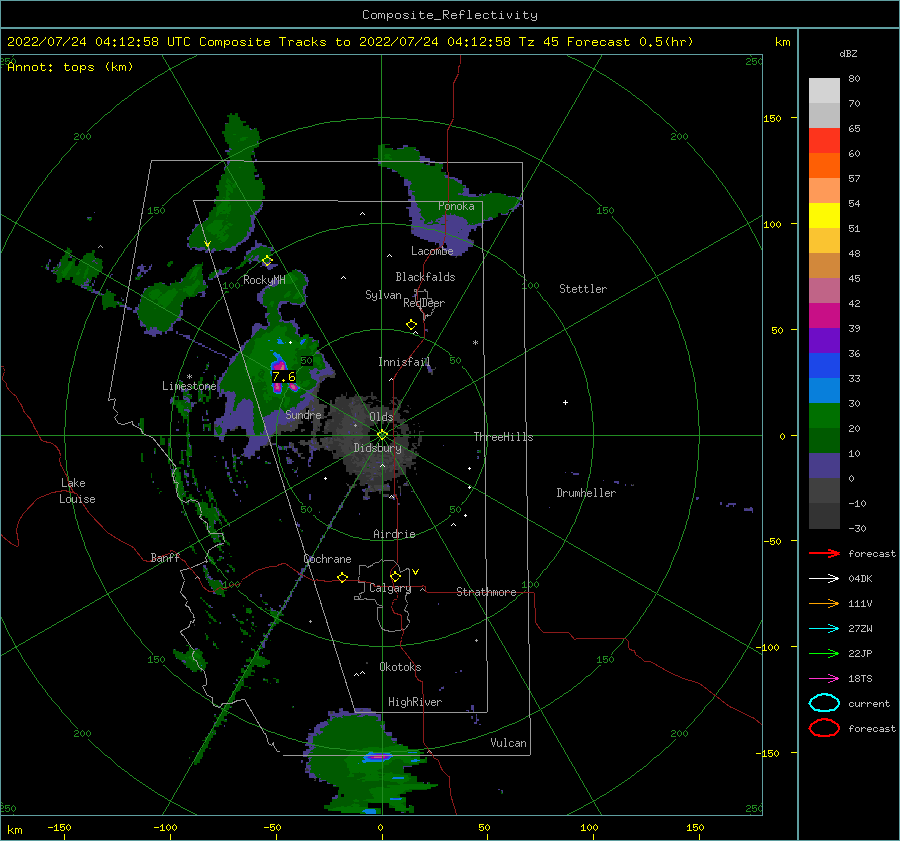Image resolution: width=900 pixels, height=841 pixels.
Task: Click the Olds label
Action: click(381, 417)
